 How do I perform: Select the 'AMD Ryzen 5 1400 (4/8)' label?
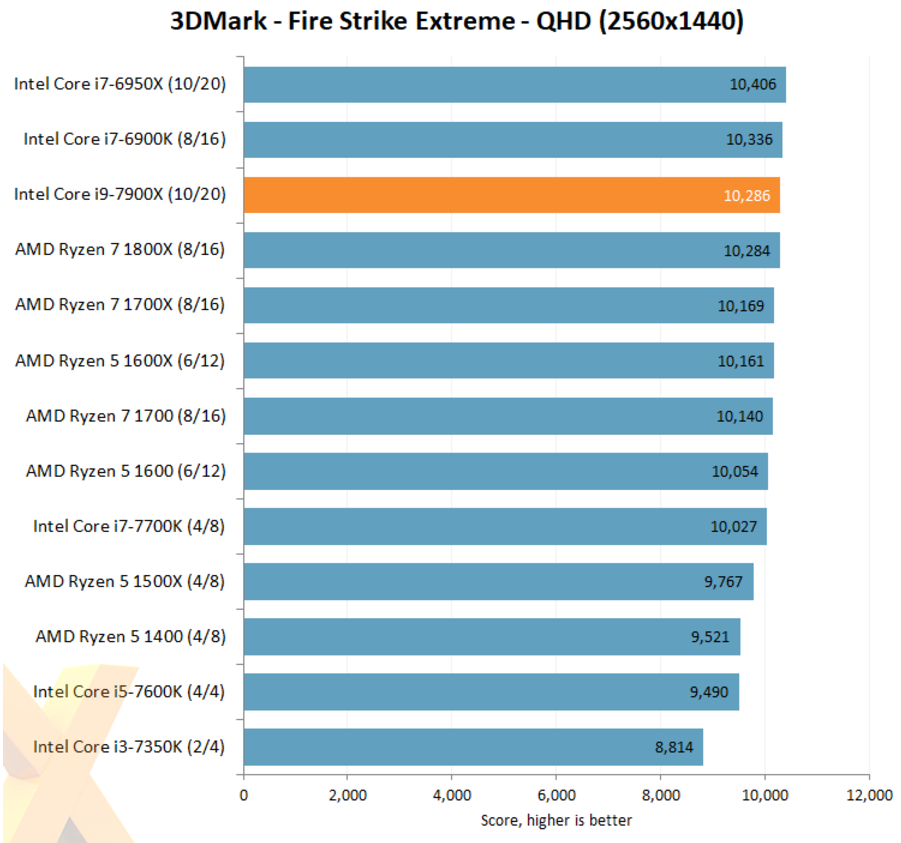coord(130,637)
